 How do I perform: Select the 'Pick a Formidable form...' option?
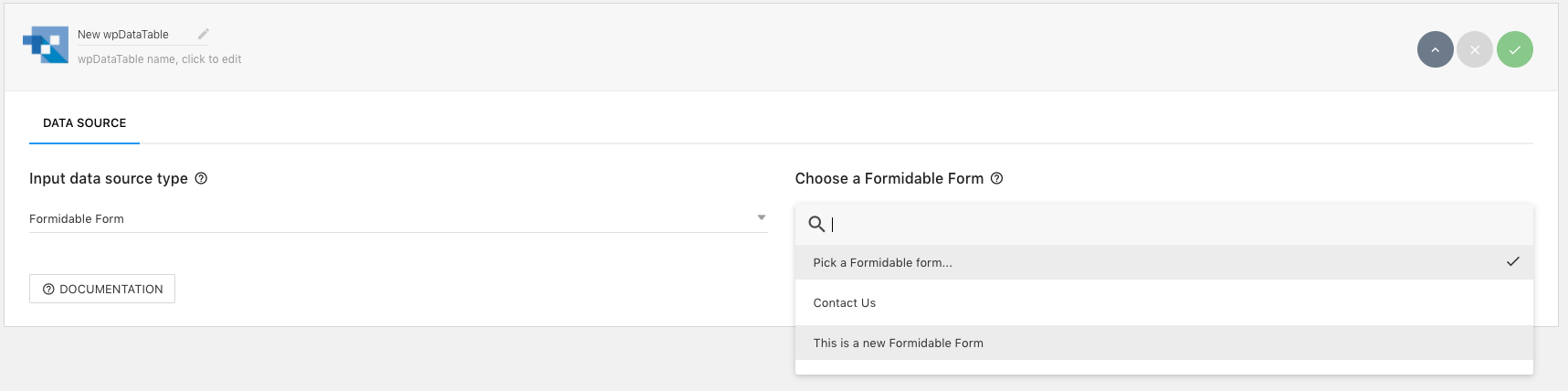click(882, 263)
